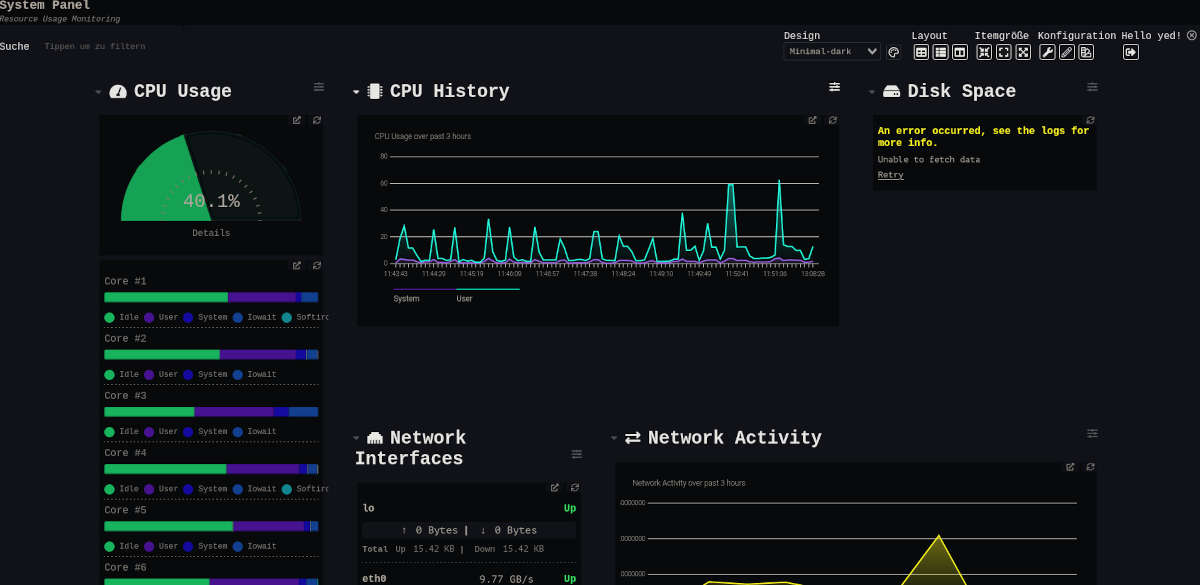This screenshot has height=585, width=1200.
Task: Collapse the Network Activity section arrow
Action: point(614,438)
